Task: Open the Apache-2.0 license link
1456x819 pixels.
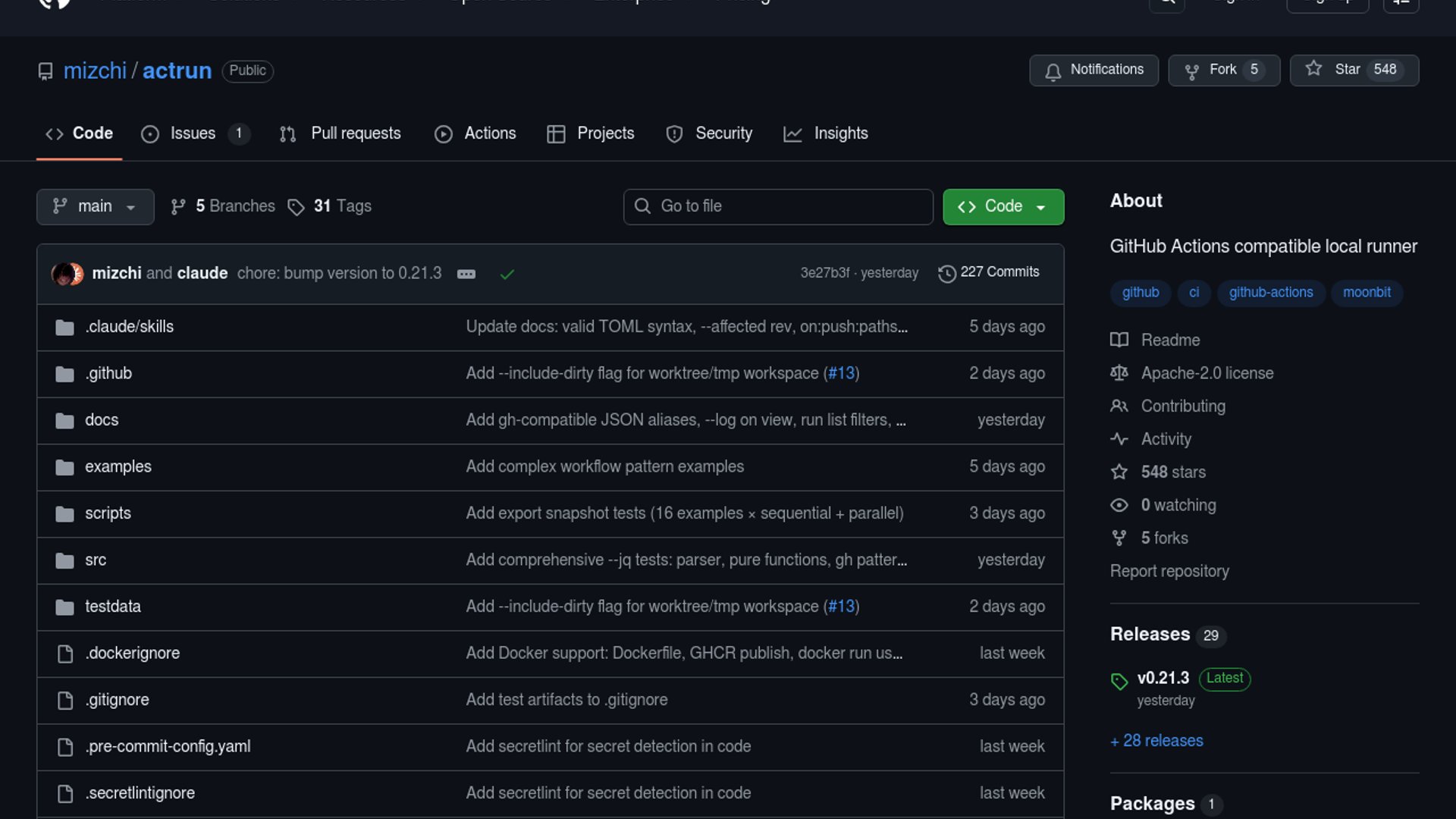Action: pyautogui.click(x=1207, y=373)
